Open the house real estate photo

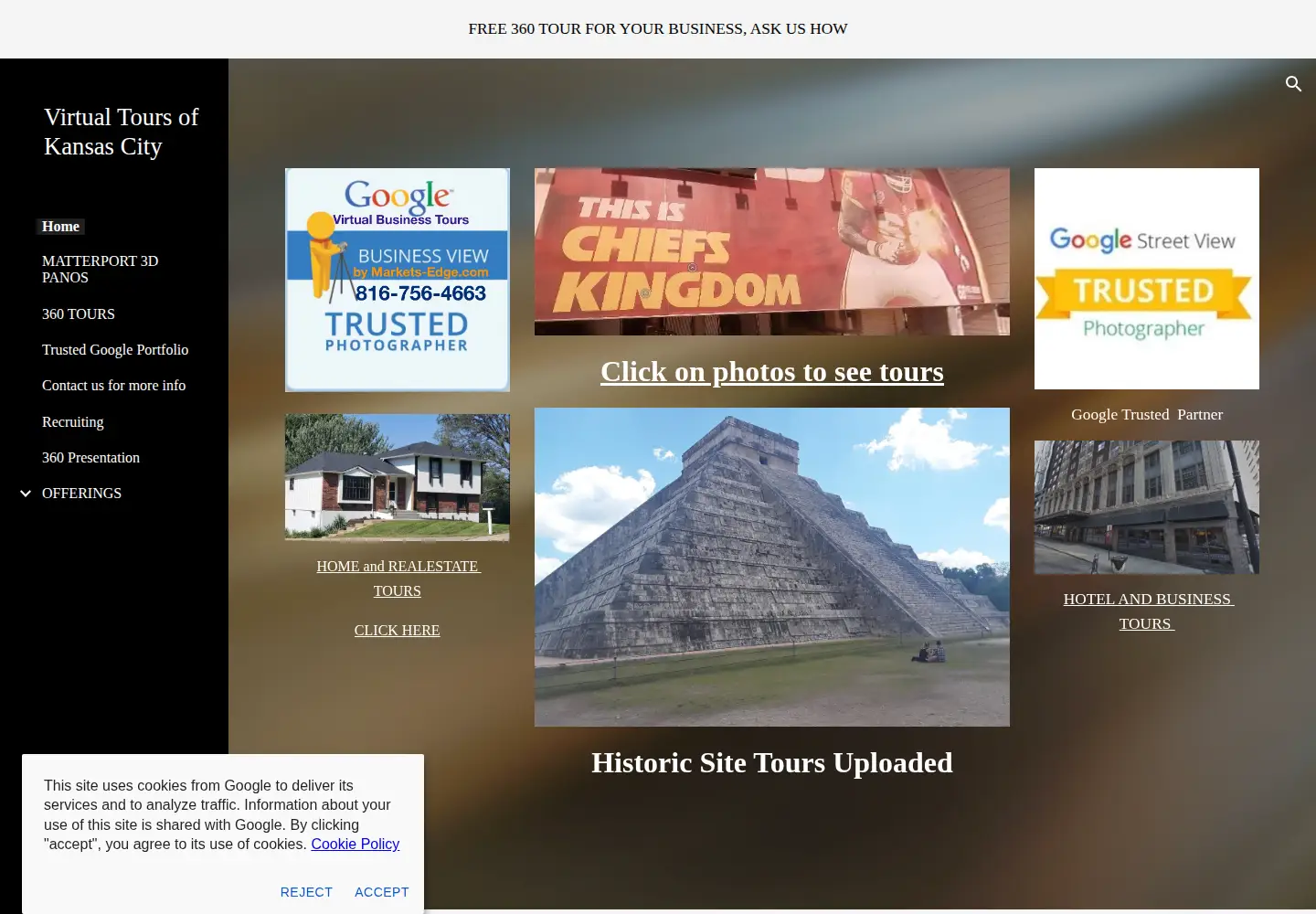tap(398, 477)
